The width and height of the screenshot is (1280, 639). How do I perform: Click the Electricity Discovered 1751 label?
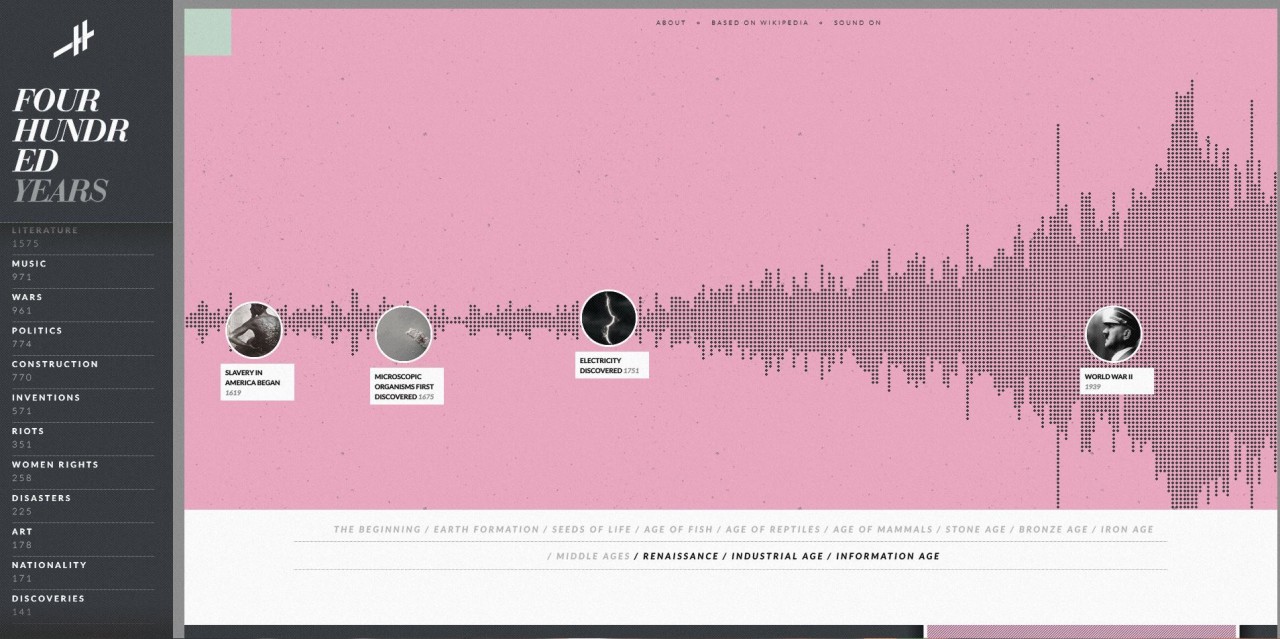coord(611,365)
